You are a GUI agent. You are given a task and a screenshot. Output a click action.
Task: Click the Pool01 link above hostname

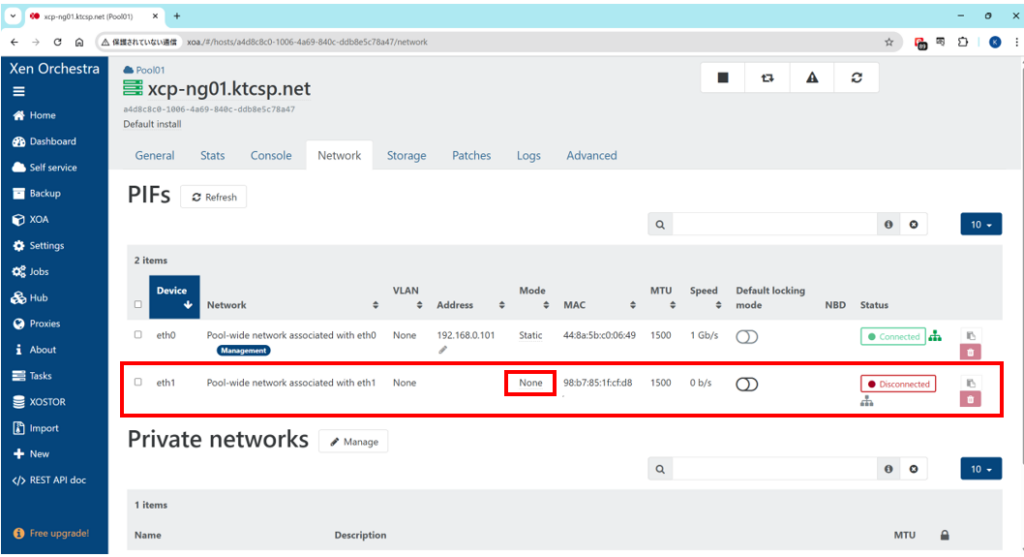point(149,71)
